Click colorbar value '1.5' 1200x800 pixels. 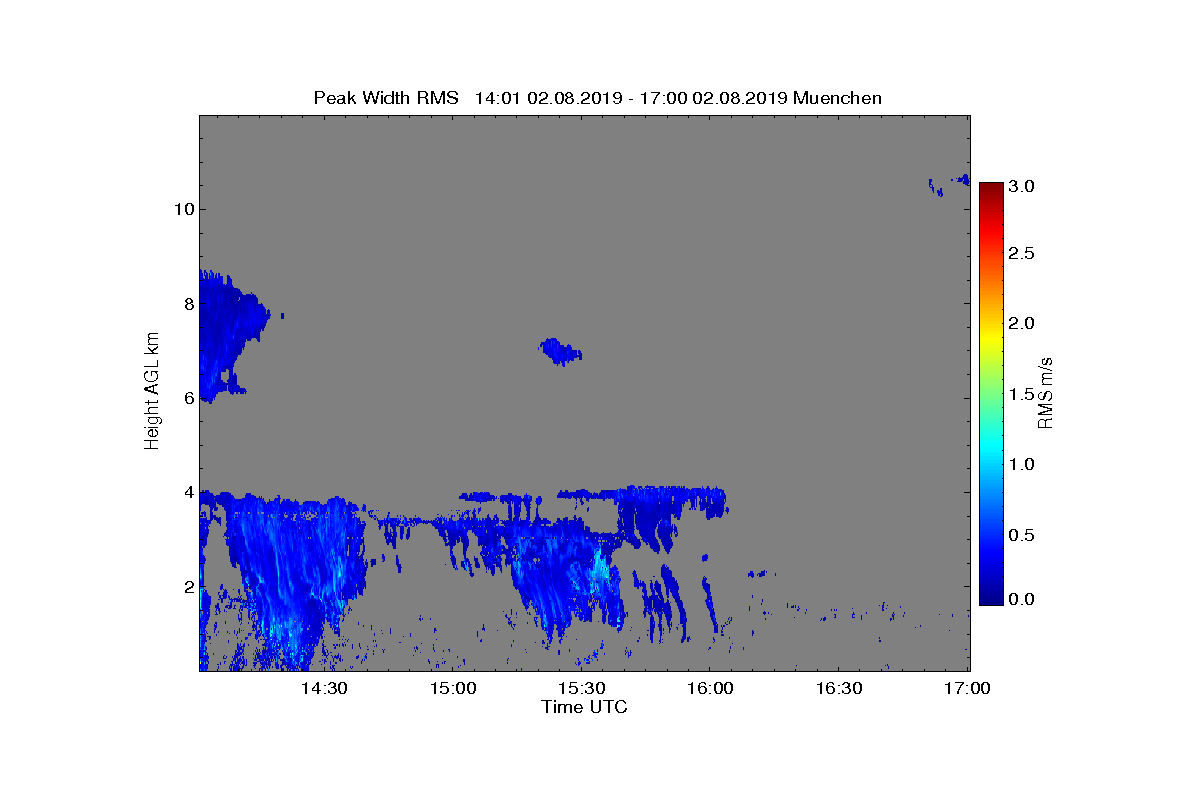click(x=1021, y=395)
